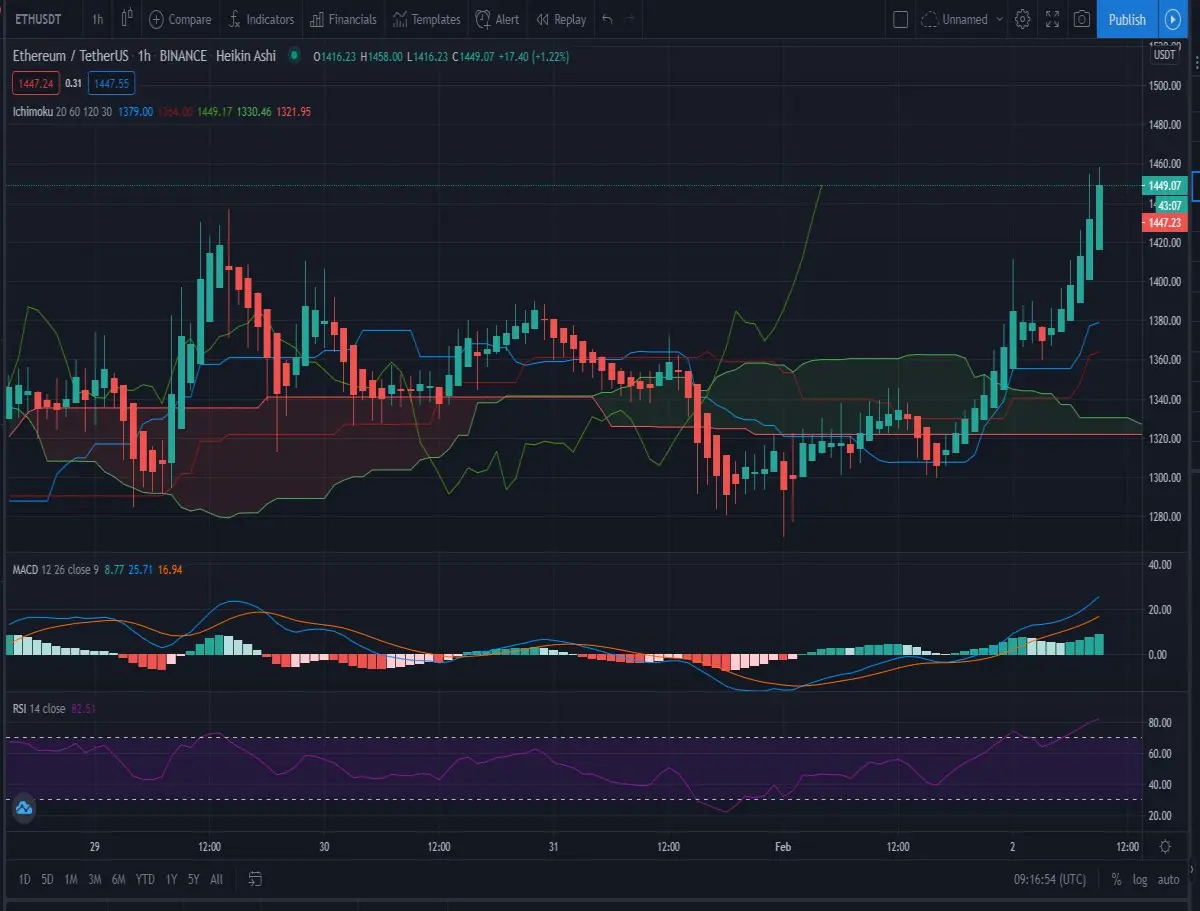Take a chart snapshot with camera icon
The image size is (1200, 911).
[x=1081, y=19]
